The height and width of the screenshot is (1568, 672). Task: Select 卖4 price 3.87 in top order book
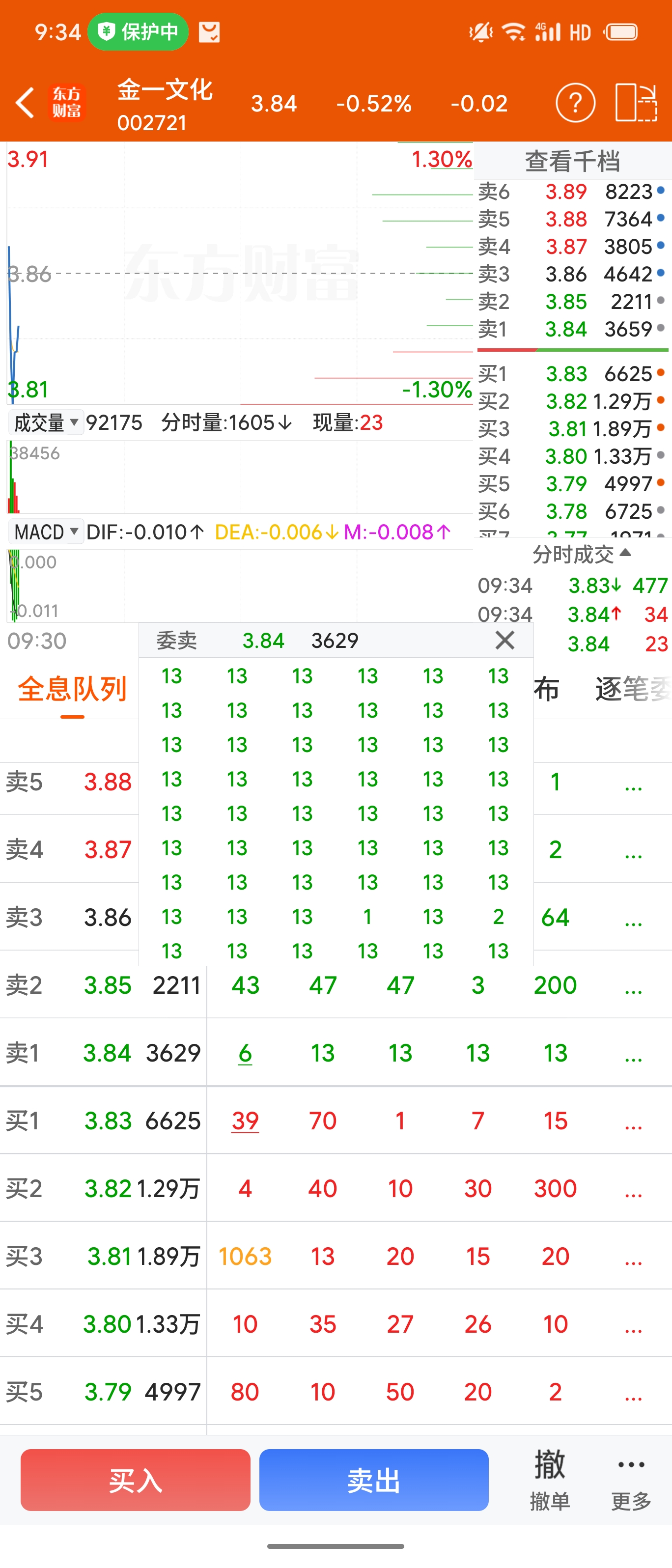(572, 247)
